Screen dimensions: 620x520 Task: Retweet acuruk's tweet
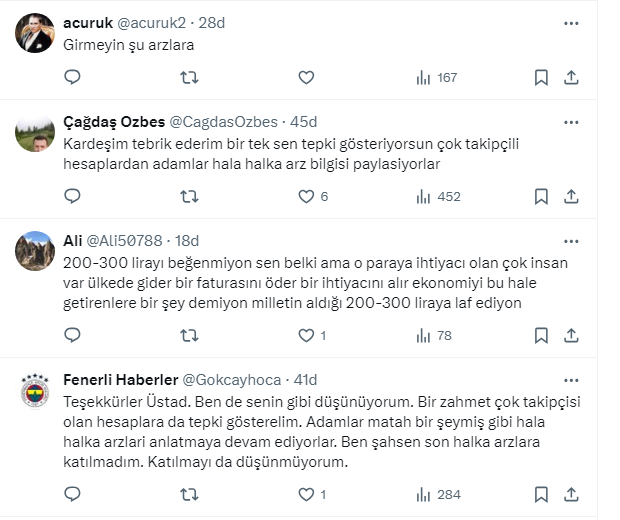[x=189, y=78]
